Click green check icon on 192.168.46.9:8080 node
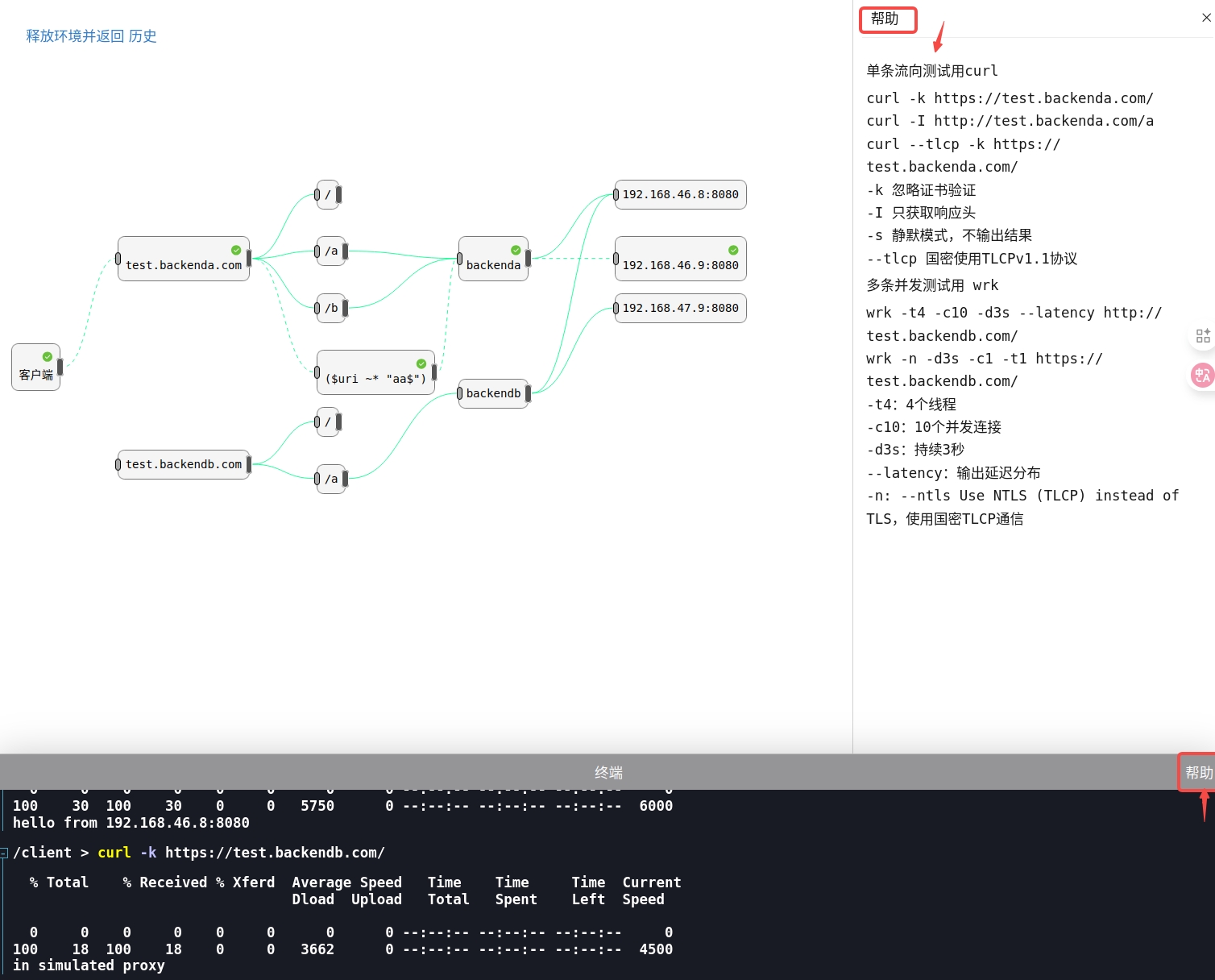The height and width of the screenshot is (980, 1215). tap(733, 250)
